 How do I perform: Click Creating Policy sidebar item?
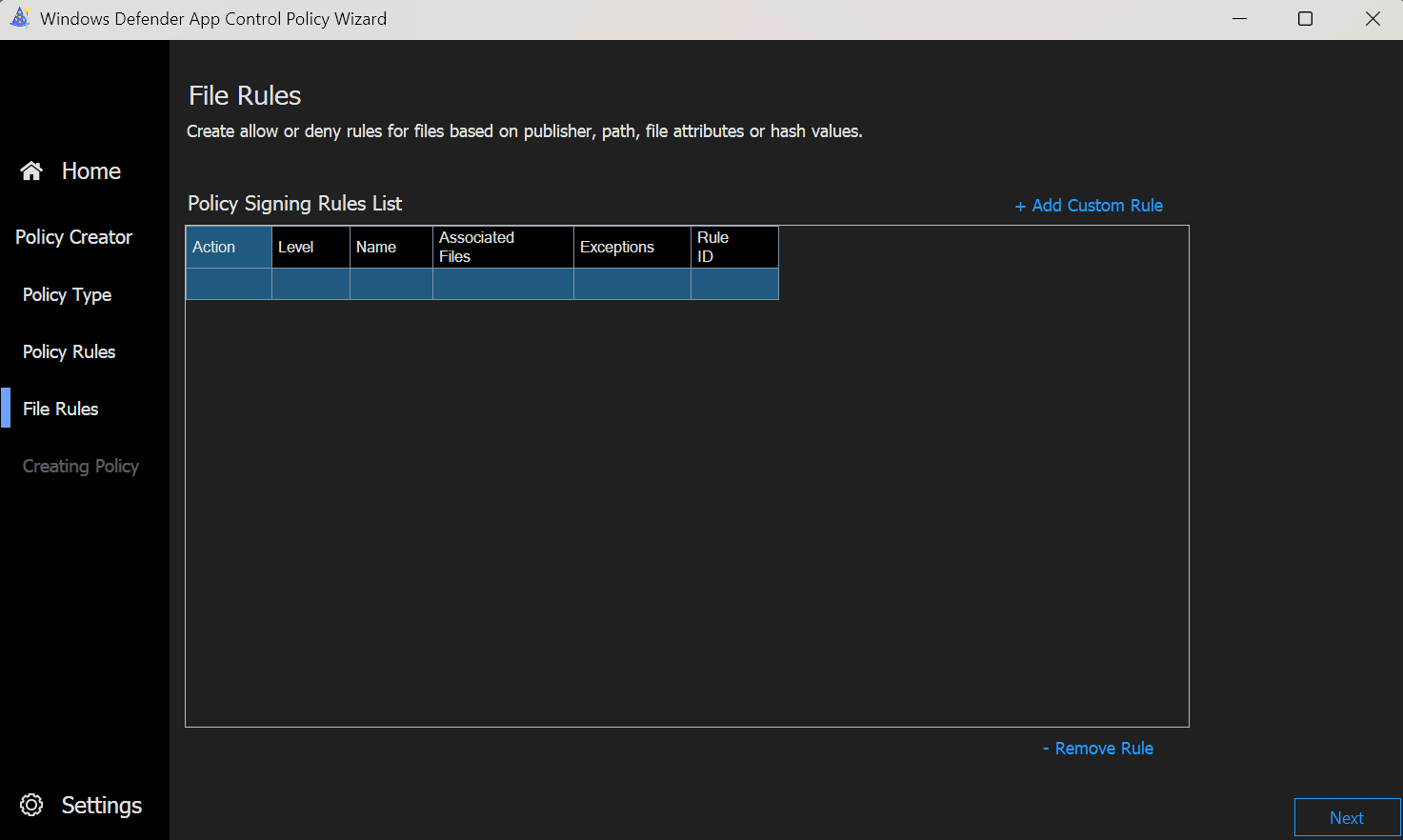pyautogui.click(x=81, y=466)
